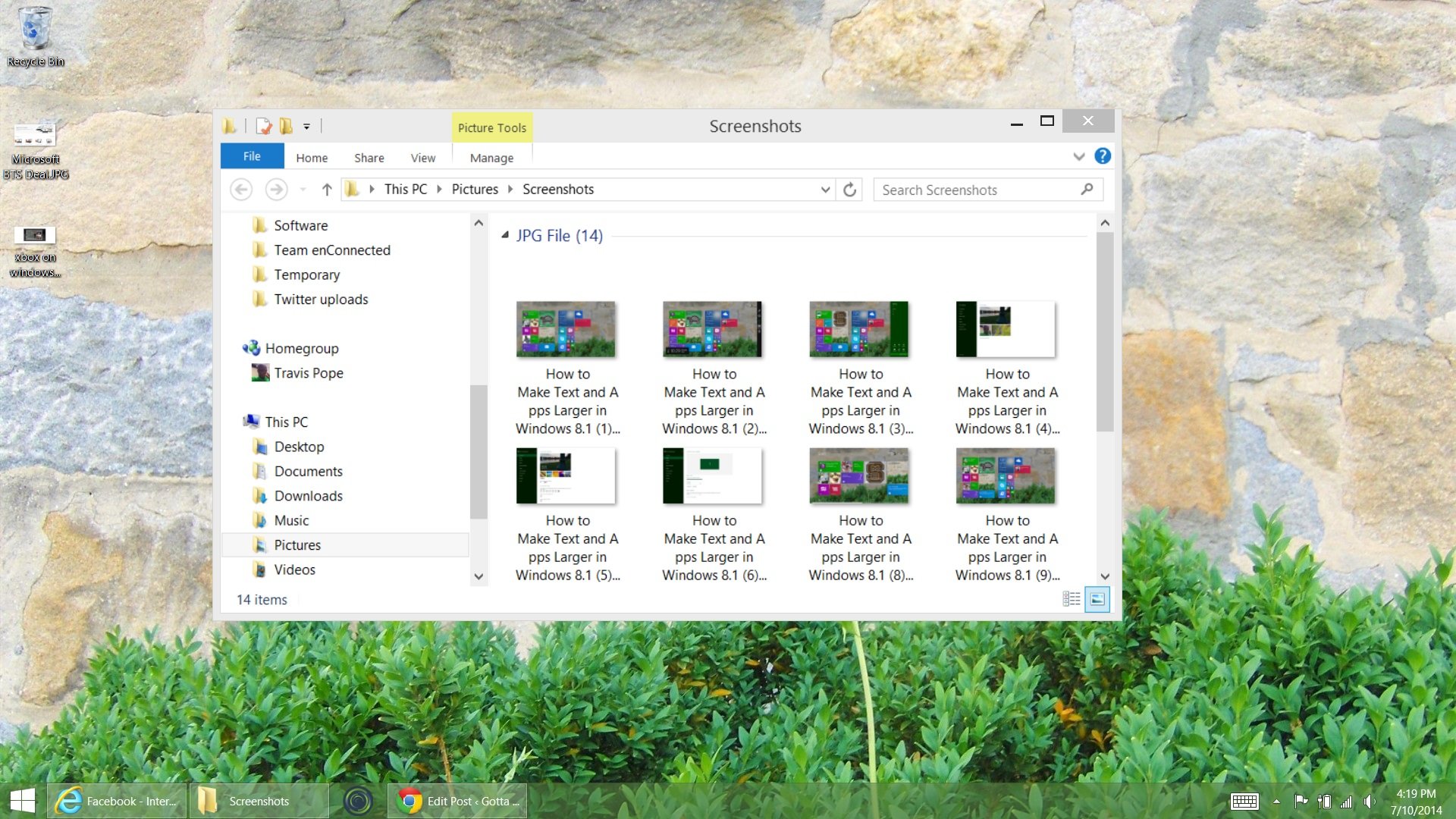Click This PC in the address bar
This screenshot has width=1456, height=819.
pos(406,190)
